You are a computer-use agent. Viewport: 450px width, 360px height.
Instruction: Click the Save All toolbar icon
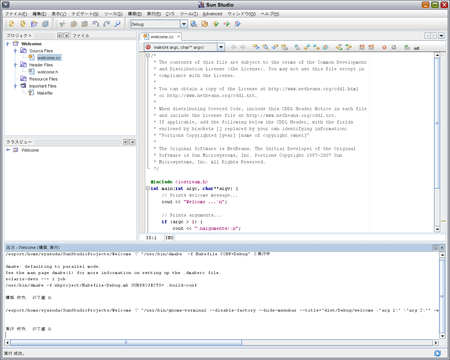[45, 24]
